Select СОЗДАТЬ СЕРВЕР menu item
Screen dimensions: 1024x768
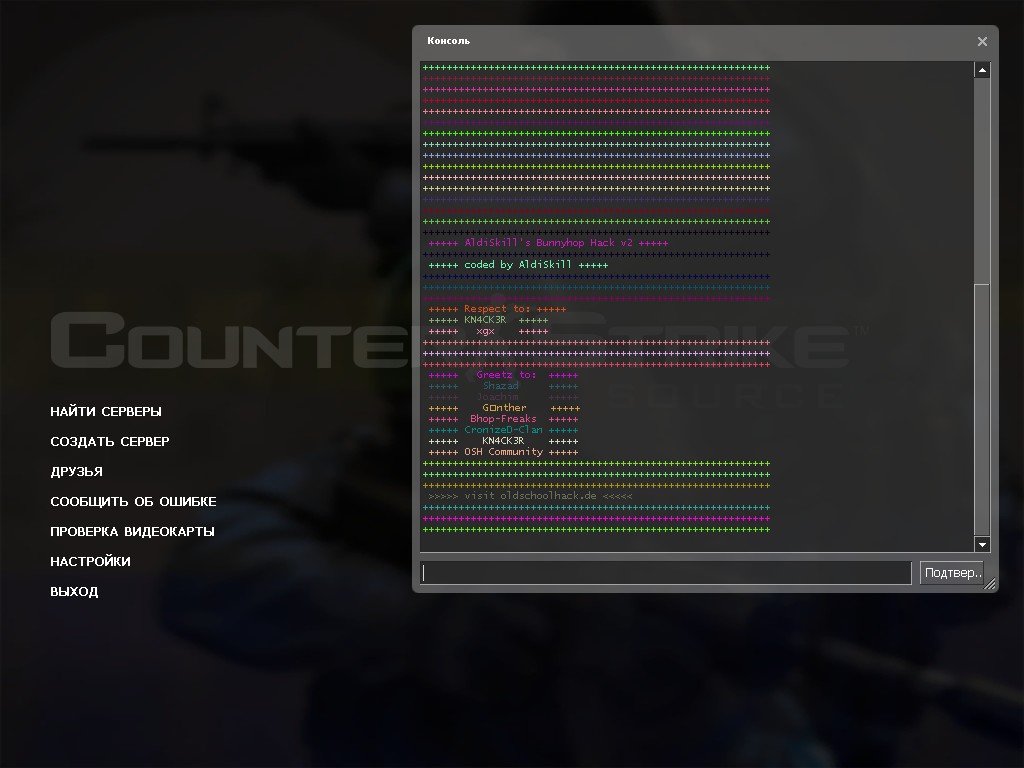point(110,441)
